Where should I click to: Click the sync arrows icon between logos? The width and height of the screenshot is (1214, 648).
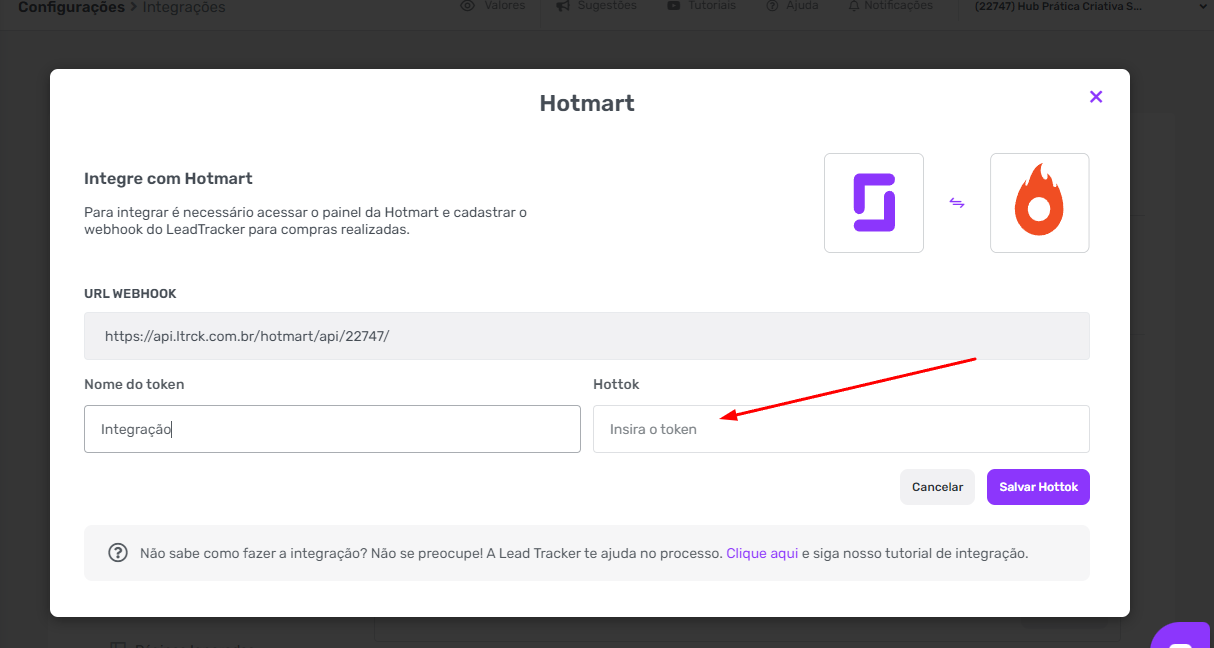point(957,203)
